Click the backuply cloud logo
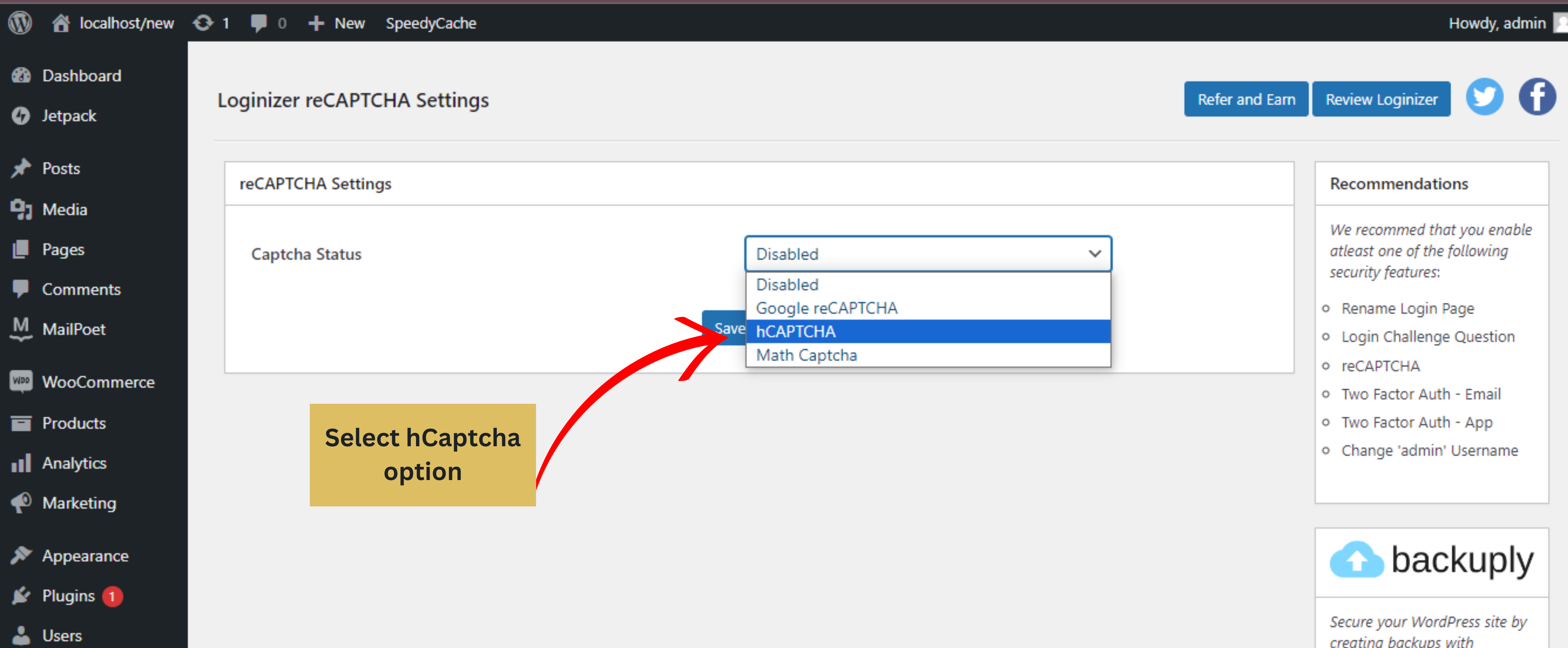The width and height of the screenshot is (1568, 648). [x=1356, y=560]
